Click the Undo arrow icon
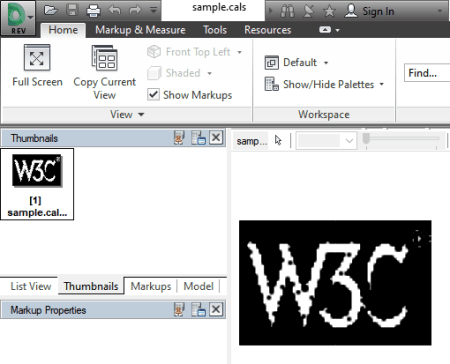The height and width of the screenshot is (364, 450). tap(115, 10)
